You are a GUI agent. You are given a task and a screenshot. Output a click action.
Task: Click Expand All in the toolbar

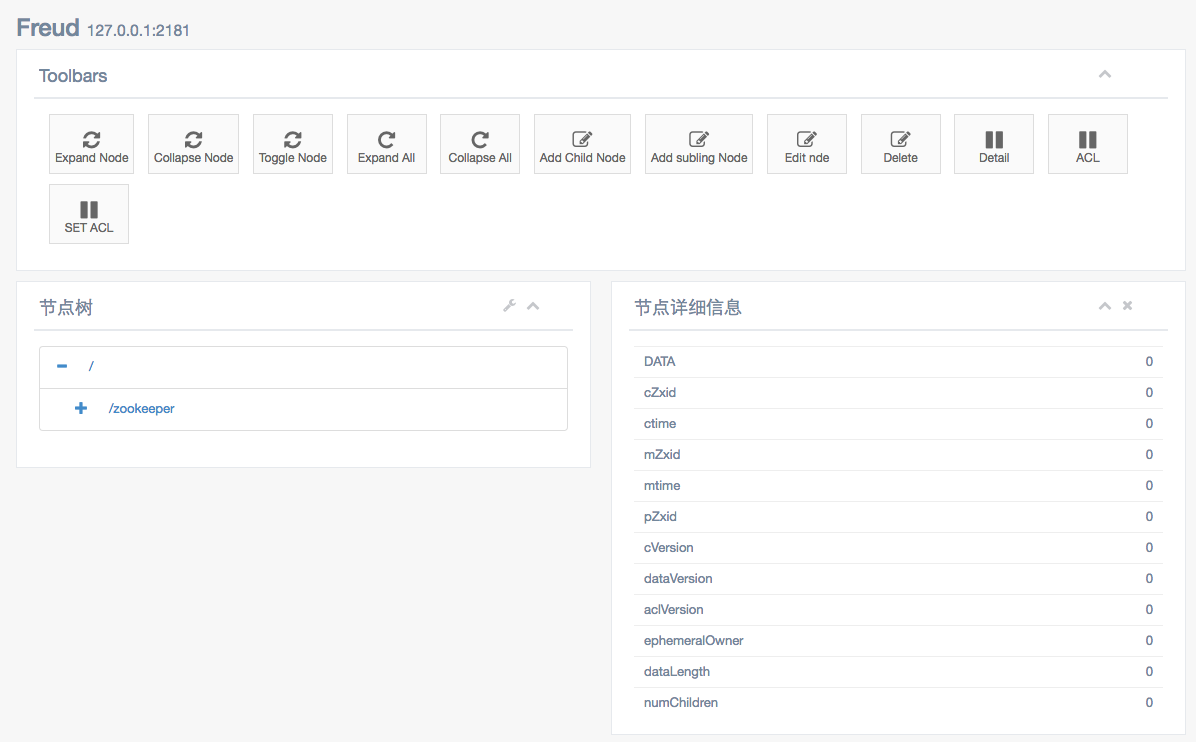386,145
